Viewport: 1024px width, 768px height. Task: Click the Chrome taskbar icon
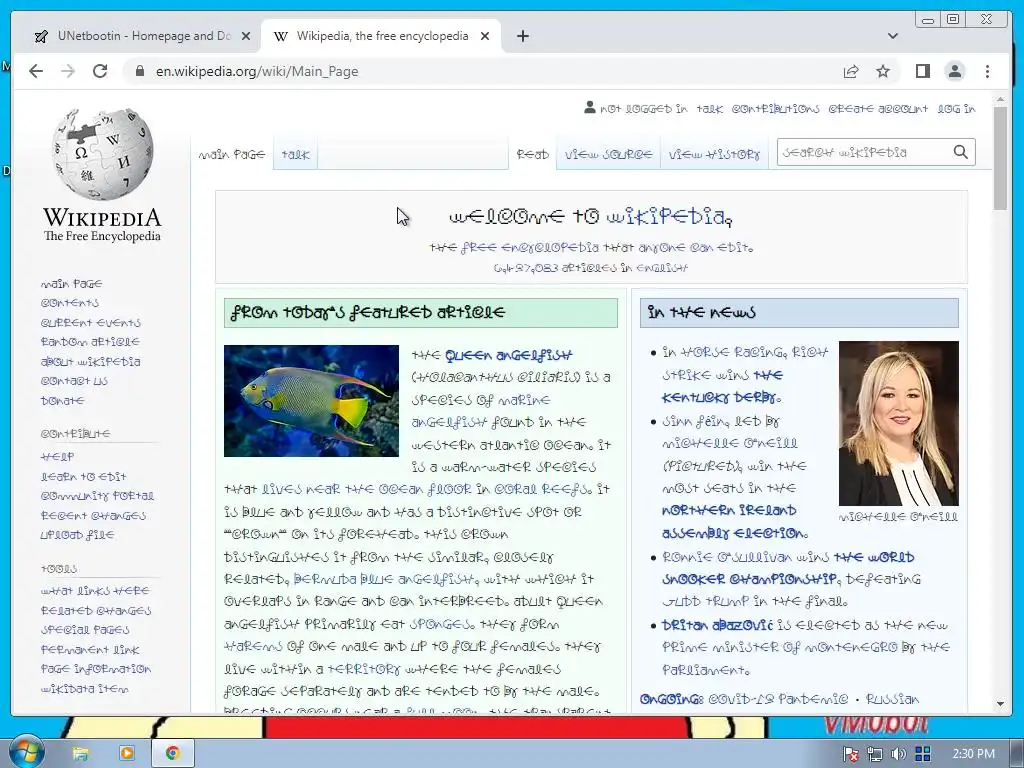tap(172, 754)
